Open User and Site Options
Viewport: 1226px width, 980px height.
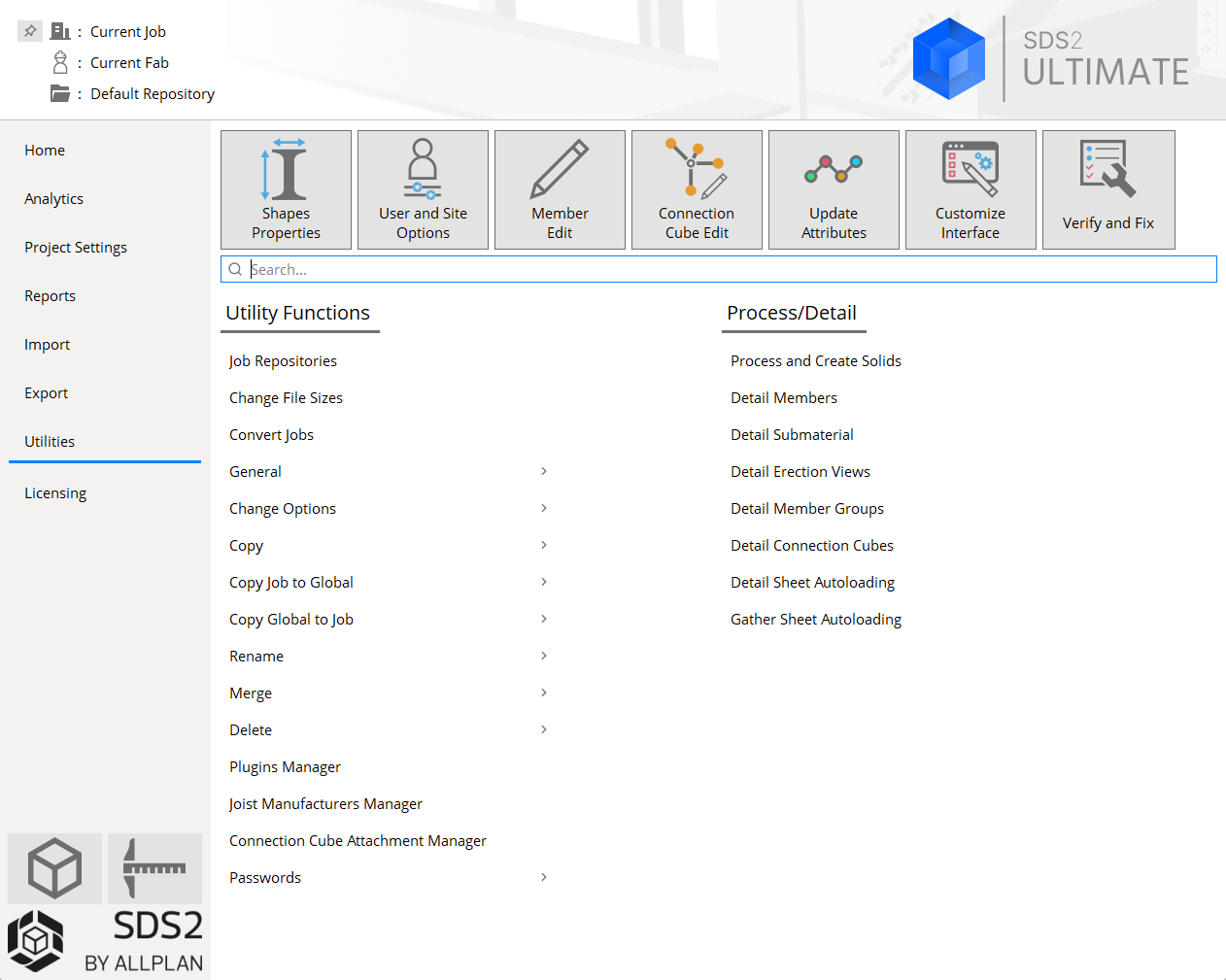pos(423,190)
